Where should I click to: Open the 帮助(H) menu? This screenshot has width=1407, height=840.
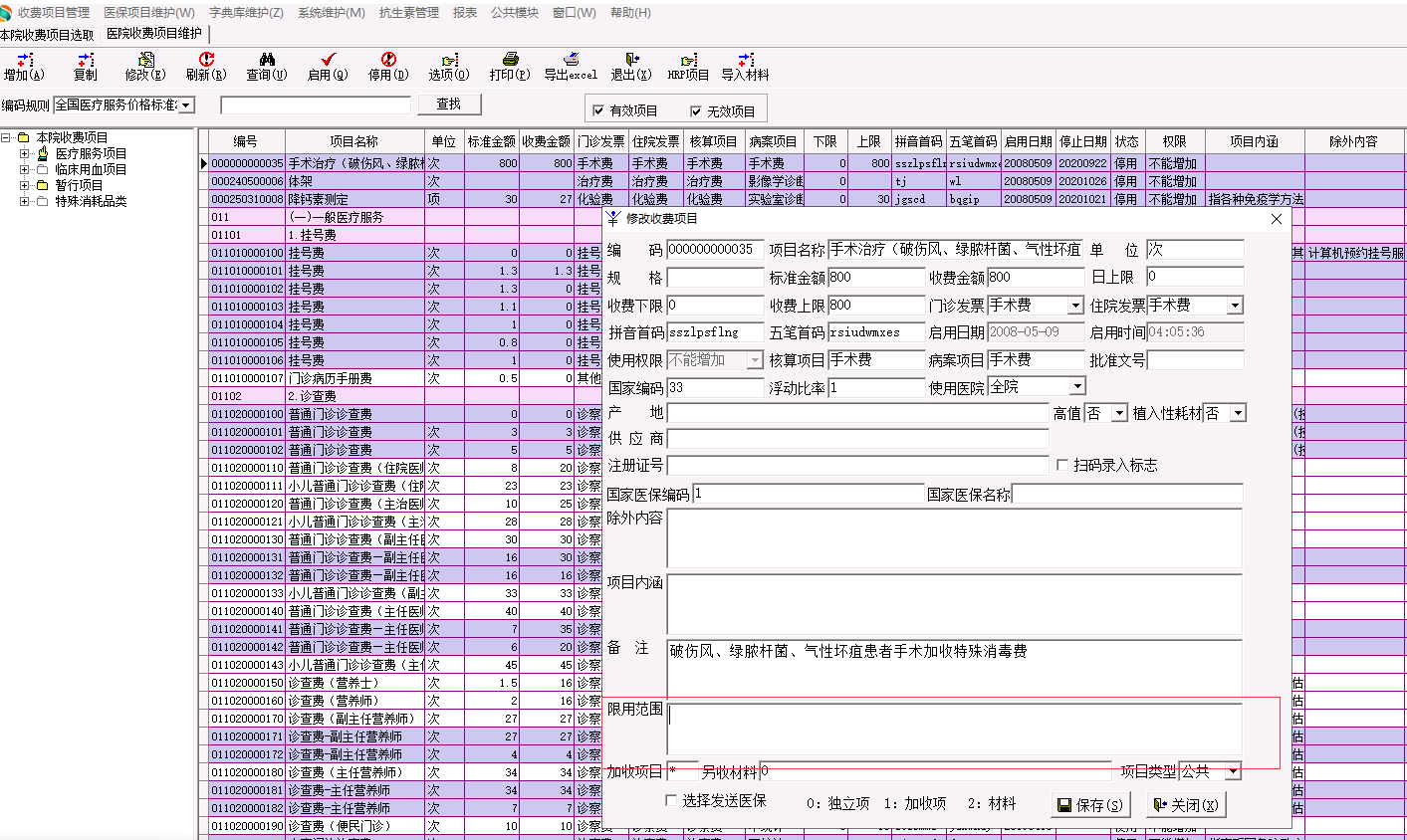point(630,13)
